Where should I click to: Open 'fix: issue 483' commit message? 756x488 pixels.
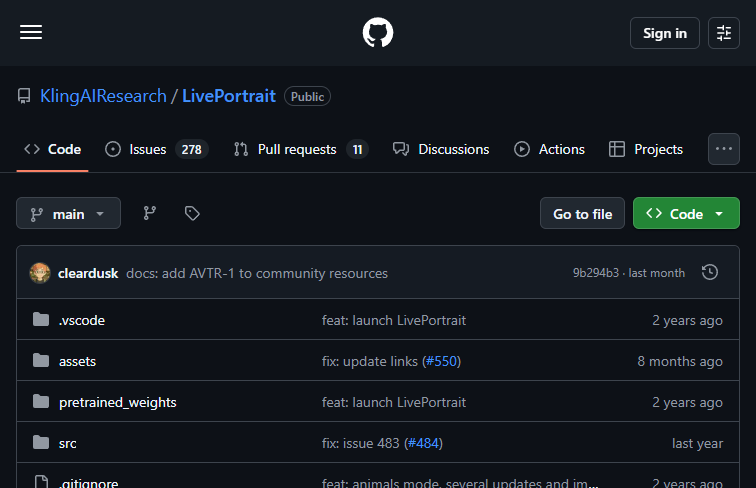click(x=361, y=443)
